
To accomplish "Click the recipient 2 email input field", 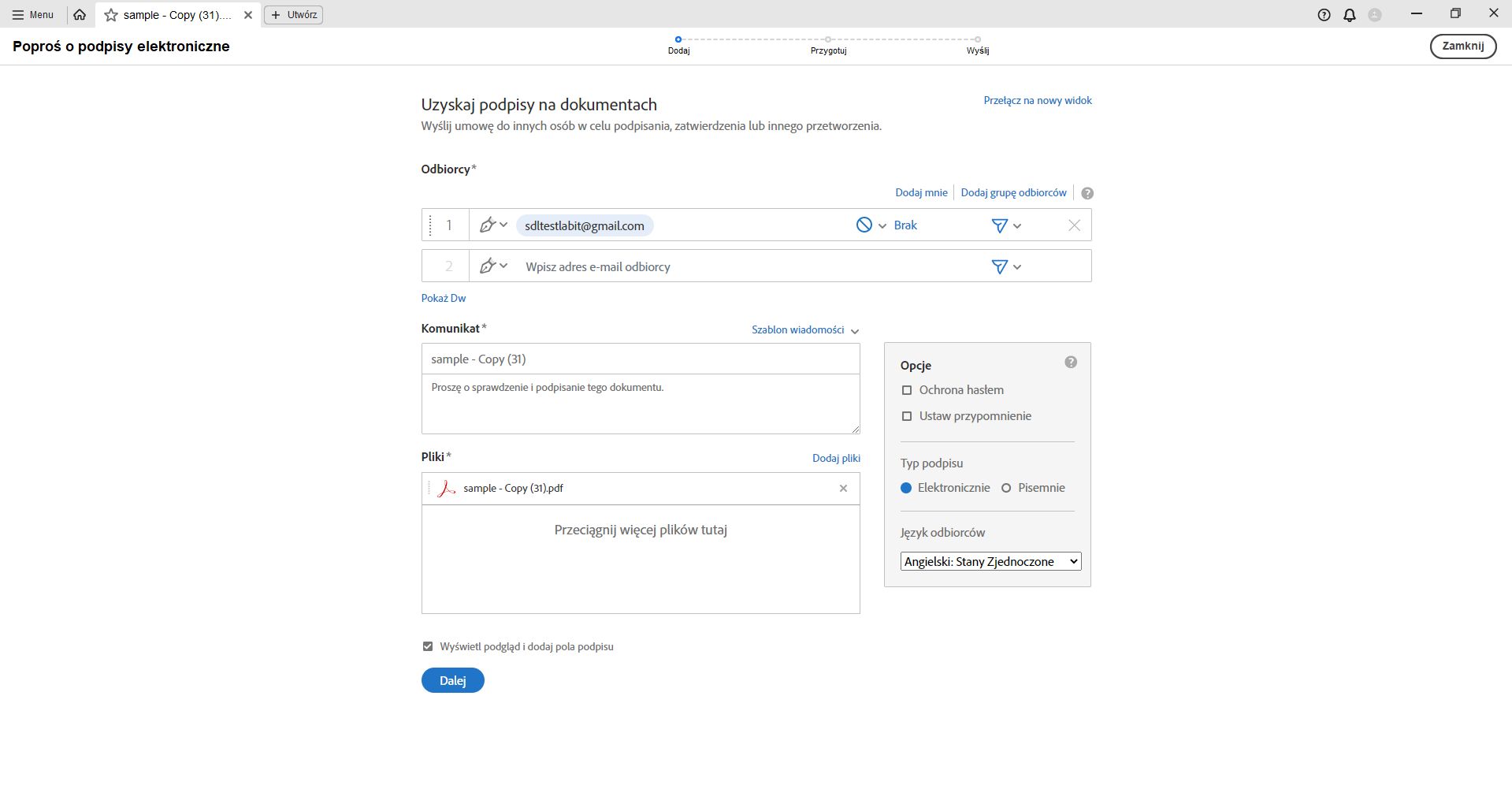I will [749, 266].
